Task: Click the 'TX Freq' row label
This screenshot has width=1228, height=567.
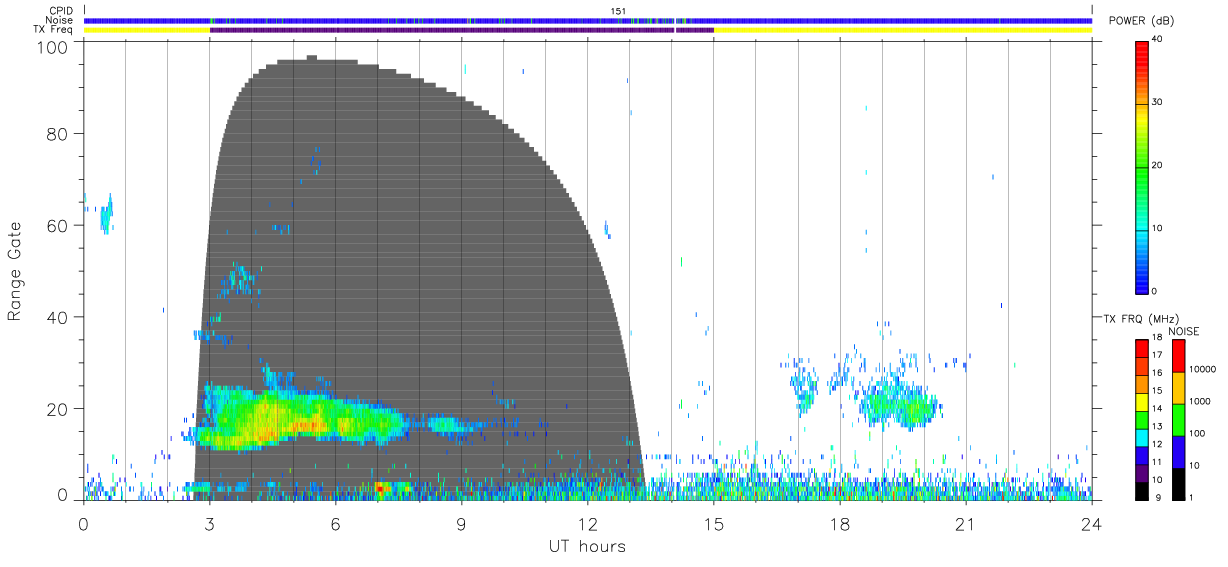Action: coord(54,30)
